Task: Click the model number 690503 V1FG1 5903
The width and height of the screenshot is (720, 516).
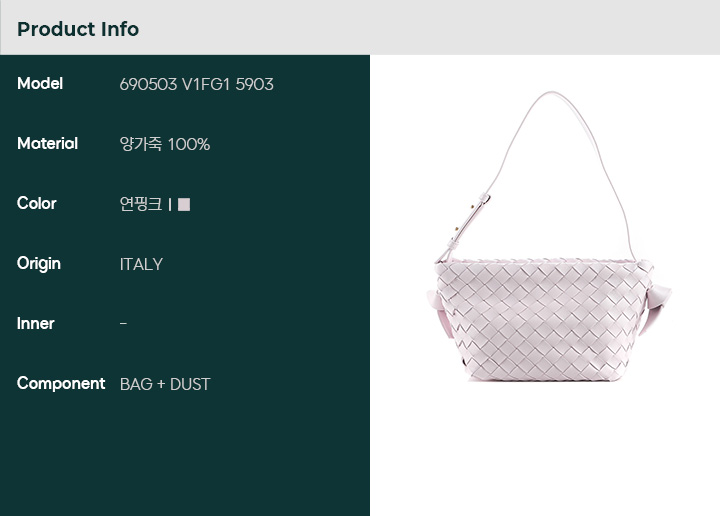Action: coord(197,84)
